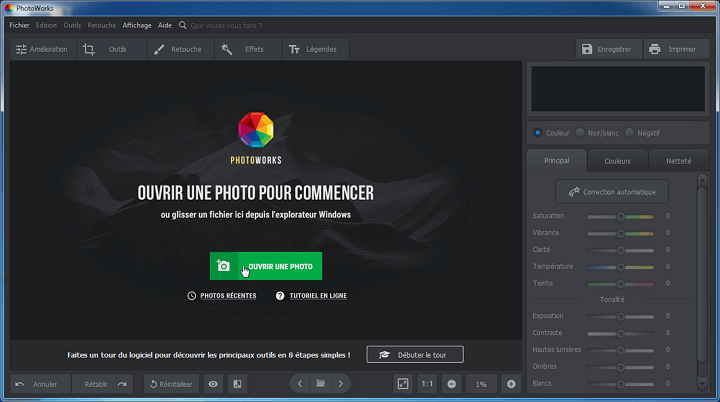The width and height of the screenshot is (720, 402).
Task: Click the PhotoWorks title bar app icon
Action: (x=9, y=8)
